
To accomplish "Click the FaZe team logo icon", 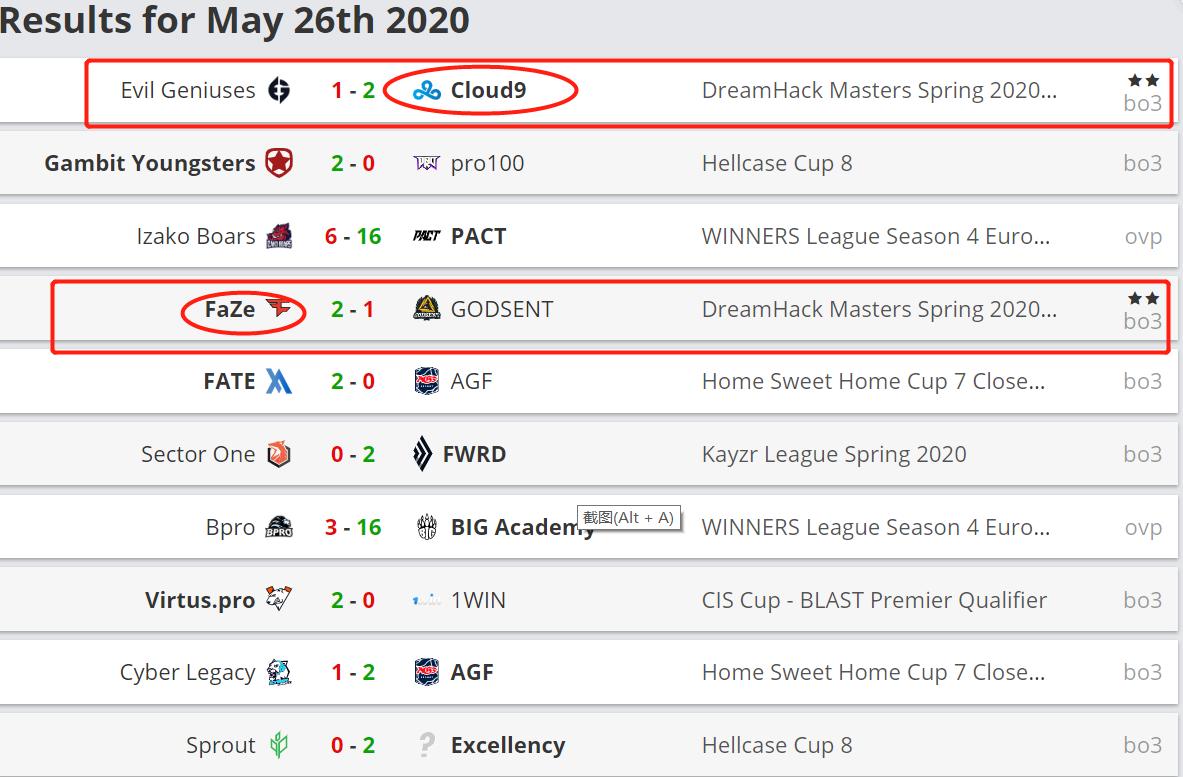I will pos(279,309).
